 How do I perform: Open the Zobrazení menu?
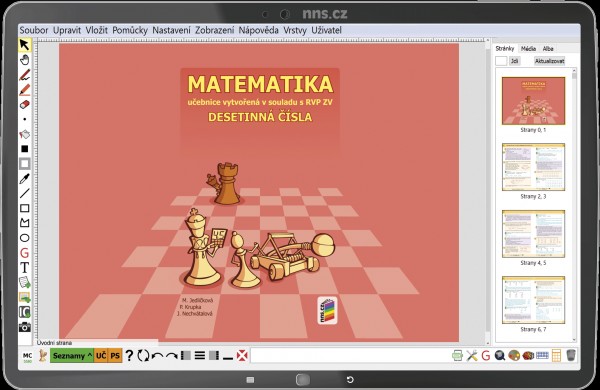pyautogui.click(x=215, y=30)
